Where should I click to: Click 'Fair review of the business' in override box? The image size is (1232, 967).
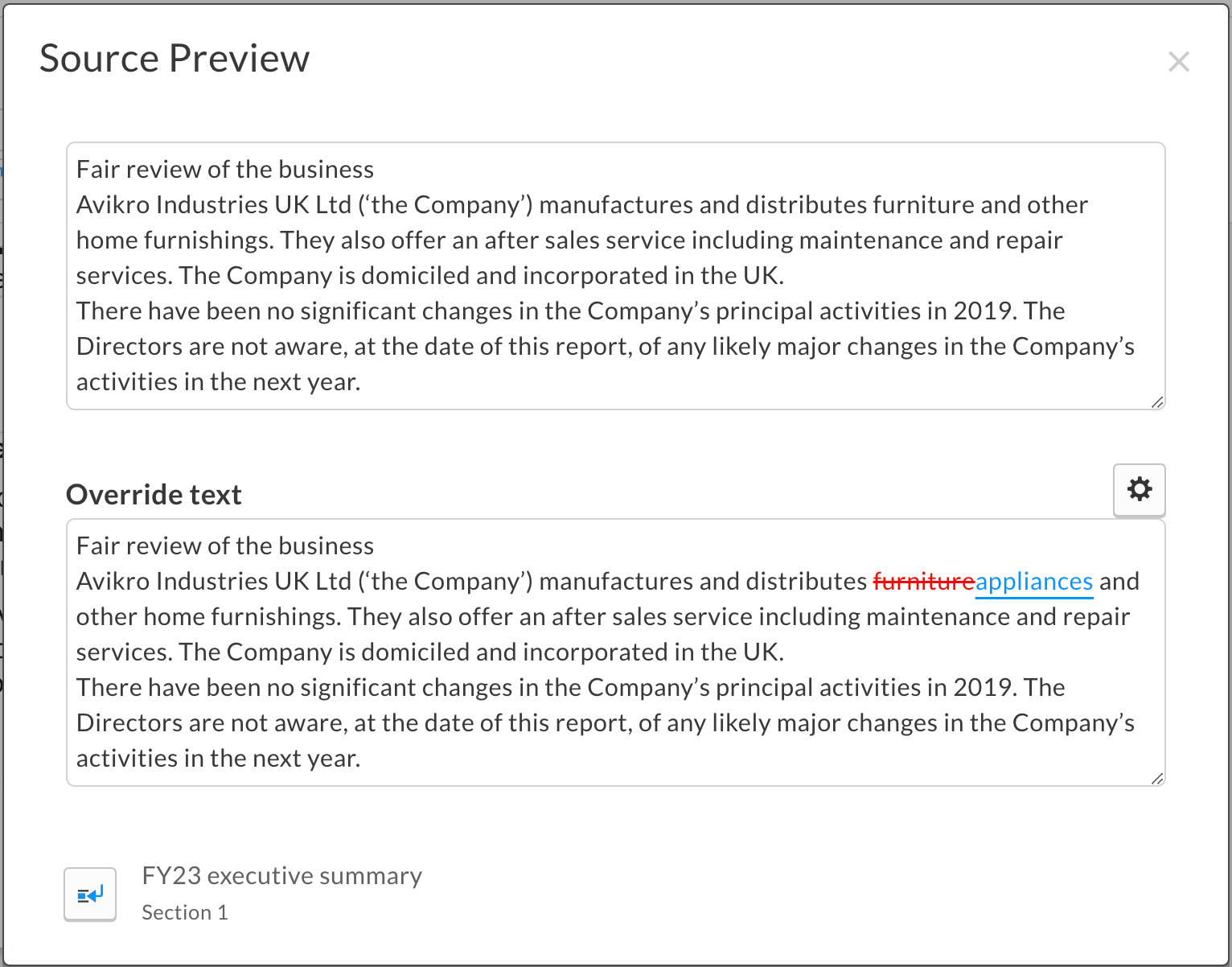tap(225, 546)
